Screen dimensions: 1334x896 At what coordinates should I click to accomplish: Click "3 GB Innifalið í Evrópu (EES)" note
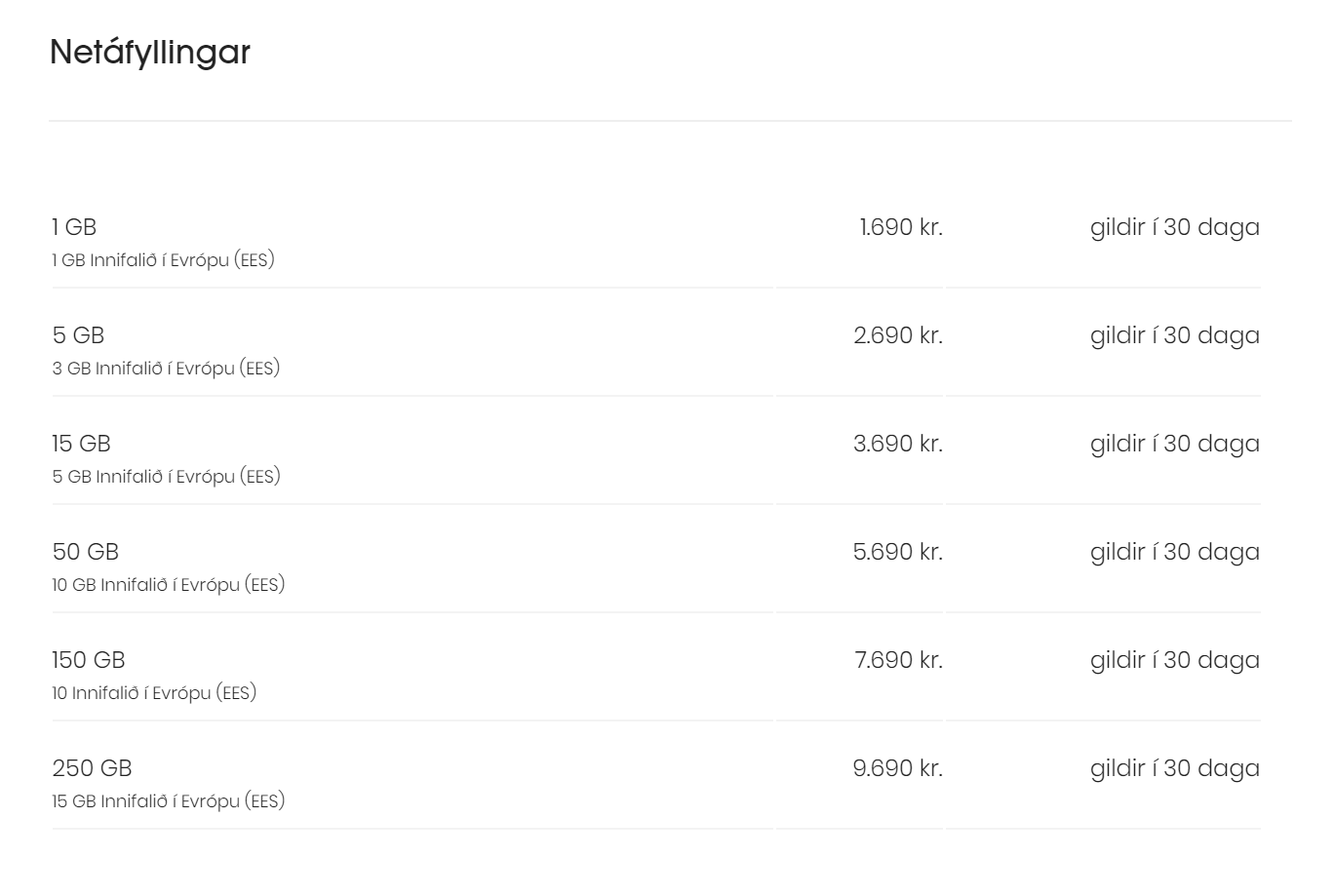[166, 369]
